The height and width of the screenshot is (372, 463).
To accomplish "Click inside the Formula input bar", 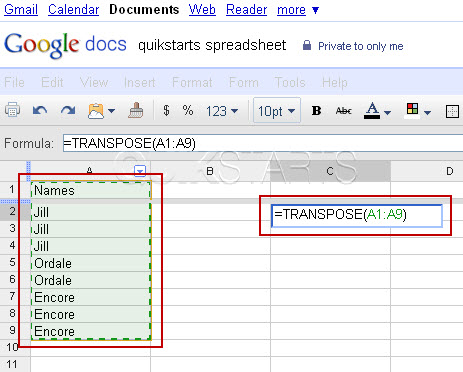I will [263, 143].
